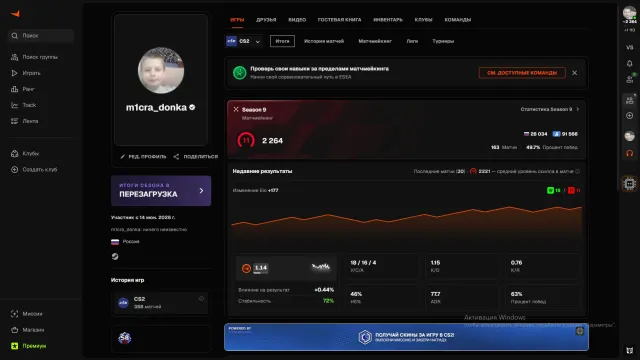Select the Матчмейкинг sub-tab
640x360 pixels.
click(x=375, y=41)
